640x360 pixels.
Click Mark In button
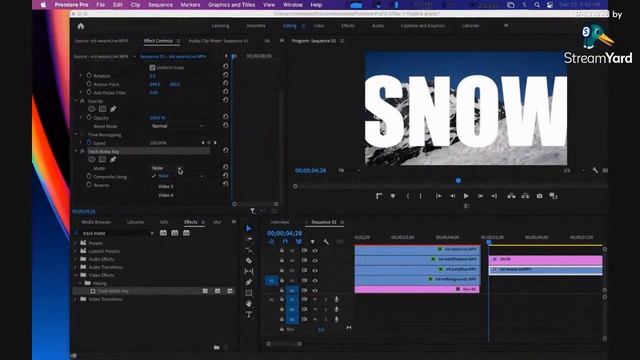click(x=408, y=196)
